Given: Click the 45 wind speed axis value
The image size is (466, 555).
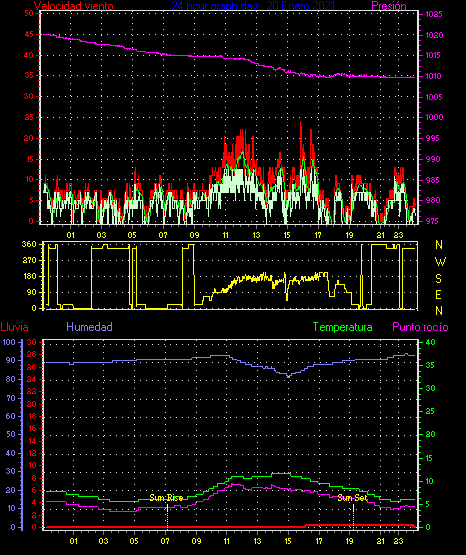Looking at the screenshot, I should 29,34.
